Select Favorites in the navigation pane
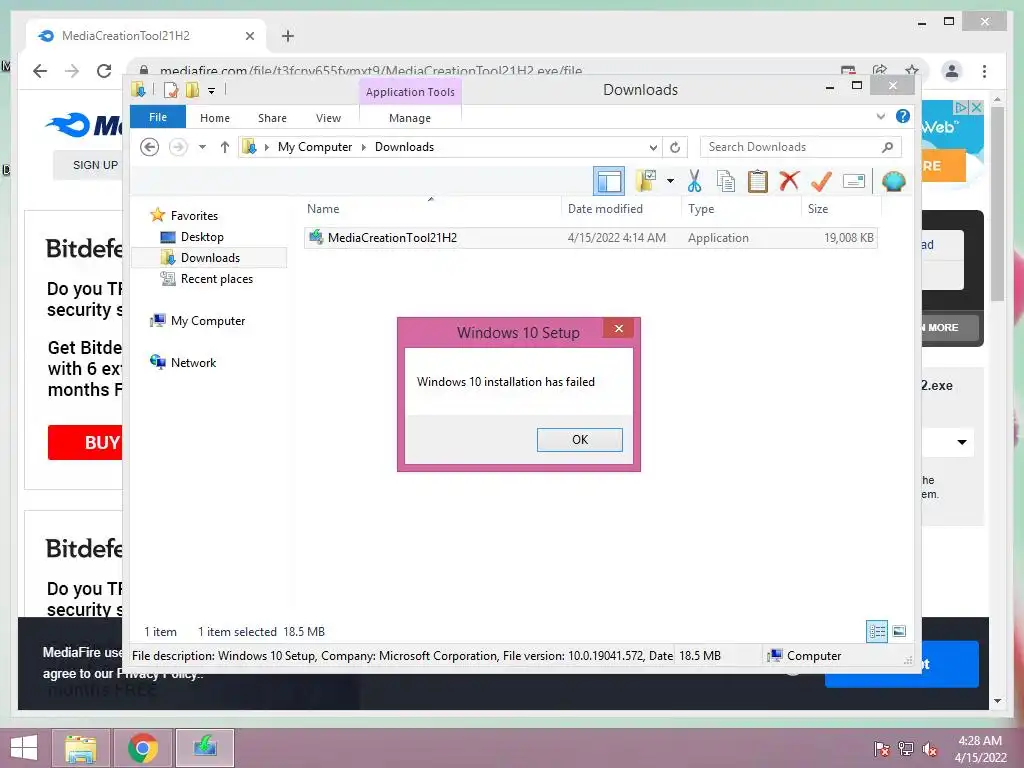 point(194,216)
